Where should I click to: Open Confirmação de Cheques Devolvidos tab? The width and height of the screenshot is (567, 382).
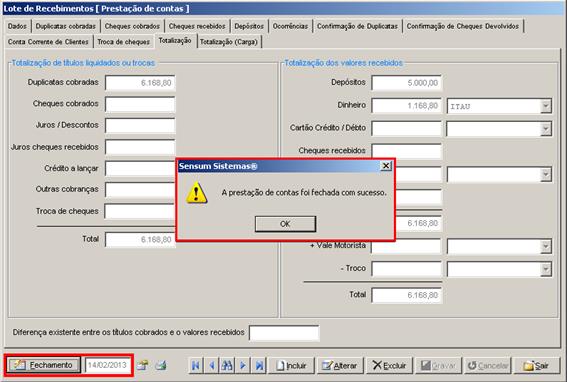coord(463,26)
